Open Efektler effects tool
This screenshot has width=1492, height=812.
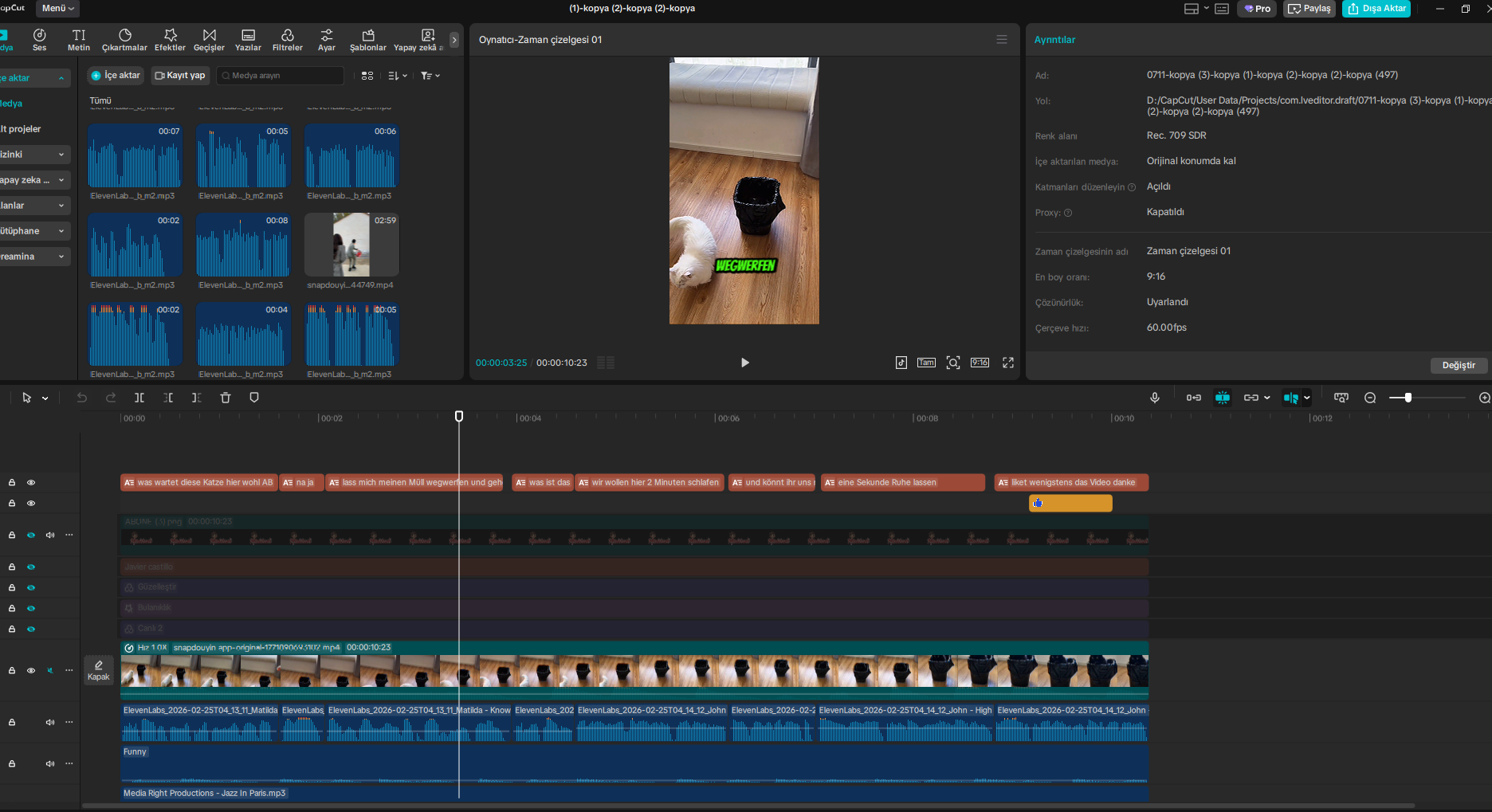coord(170,40)
